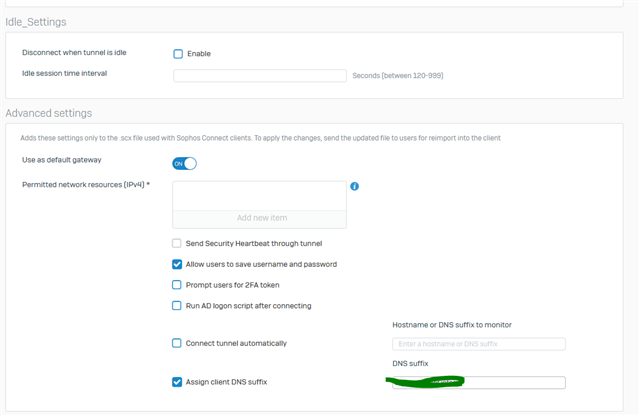Click the Seconds (between 120-999) hint text
This screenshot has height=416, width=640.
point(397,75)
